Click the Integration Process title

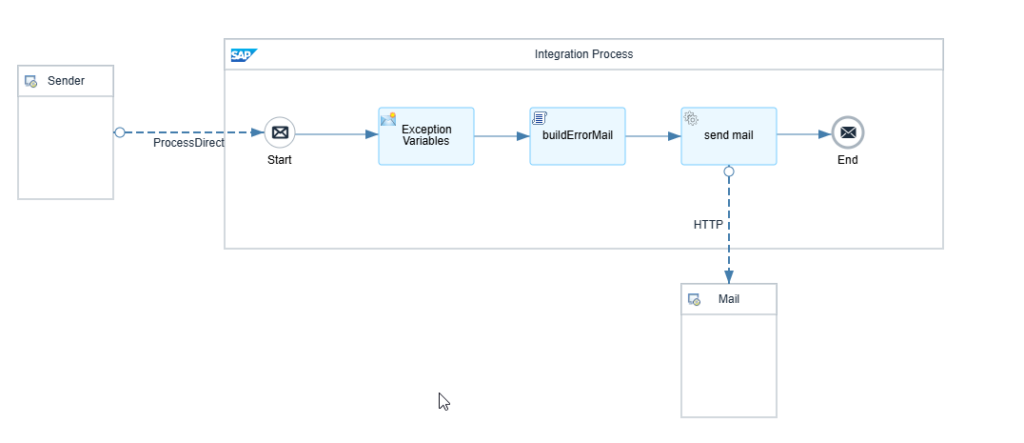coord(584,54)
